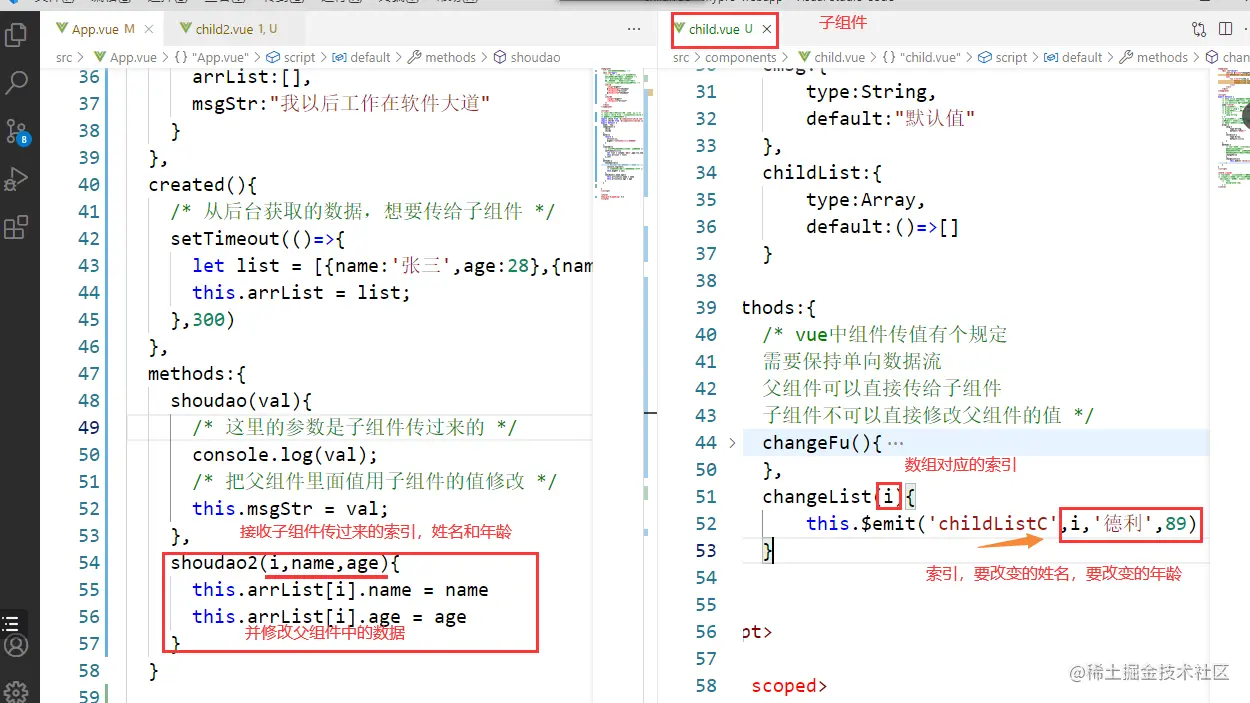Place cursor on 'this.arrList = list;' line

click(301, 292)
